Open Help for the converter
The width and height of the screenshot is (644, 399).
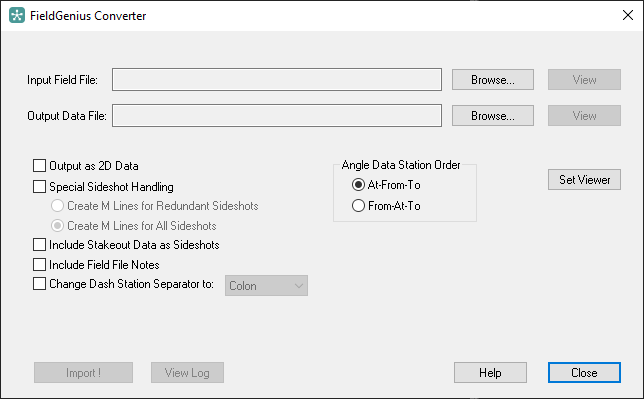pos(490,373)
